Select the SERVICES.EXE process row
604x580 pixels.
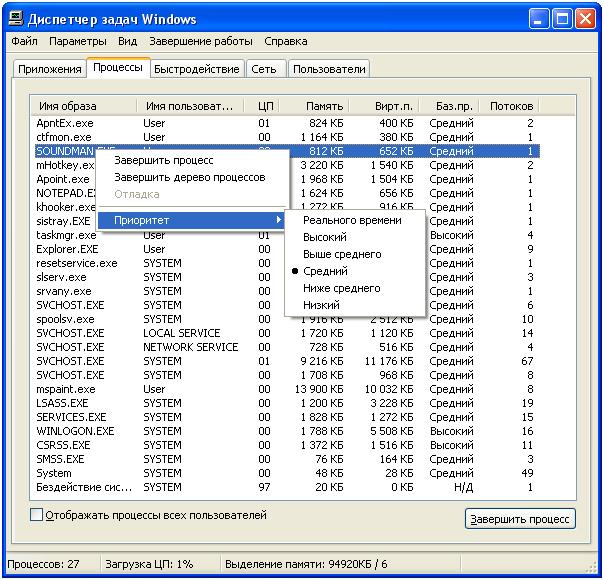point(287,417)
